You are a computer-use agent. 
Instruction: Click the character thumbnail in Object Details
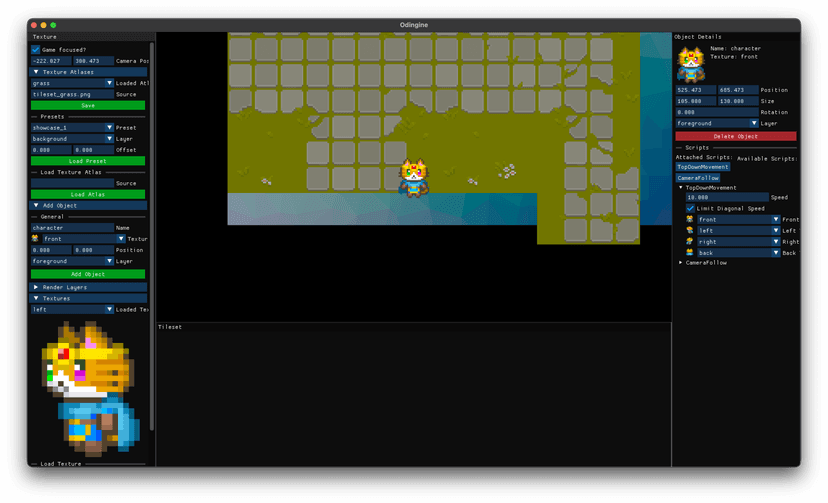690,64
